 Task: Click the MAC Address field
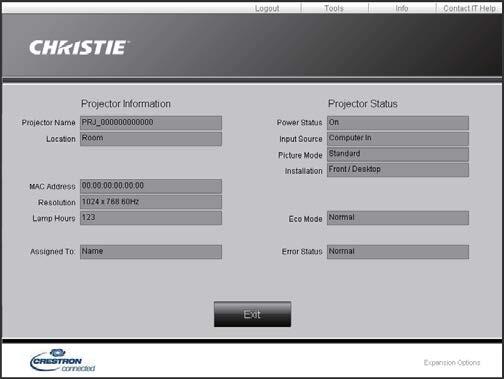151,186
